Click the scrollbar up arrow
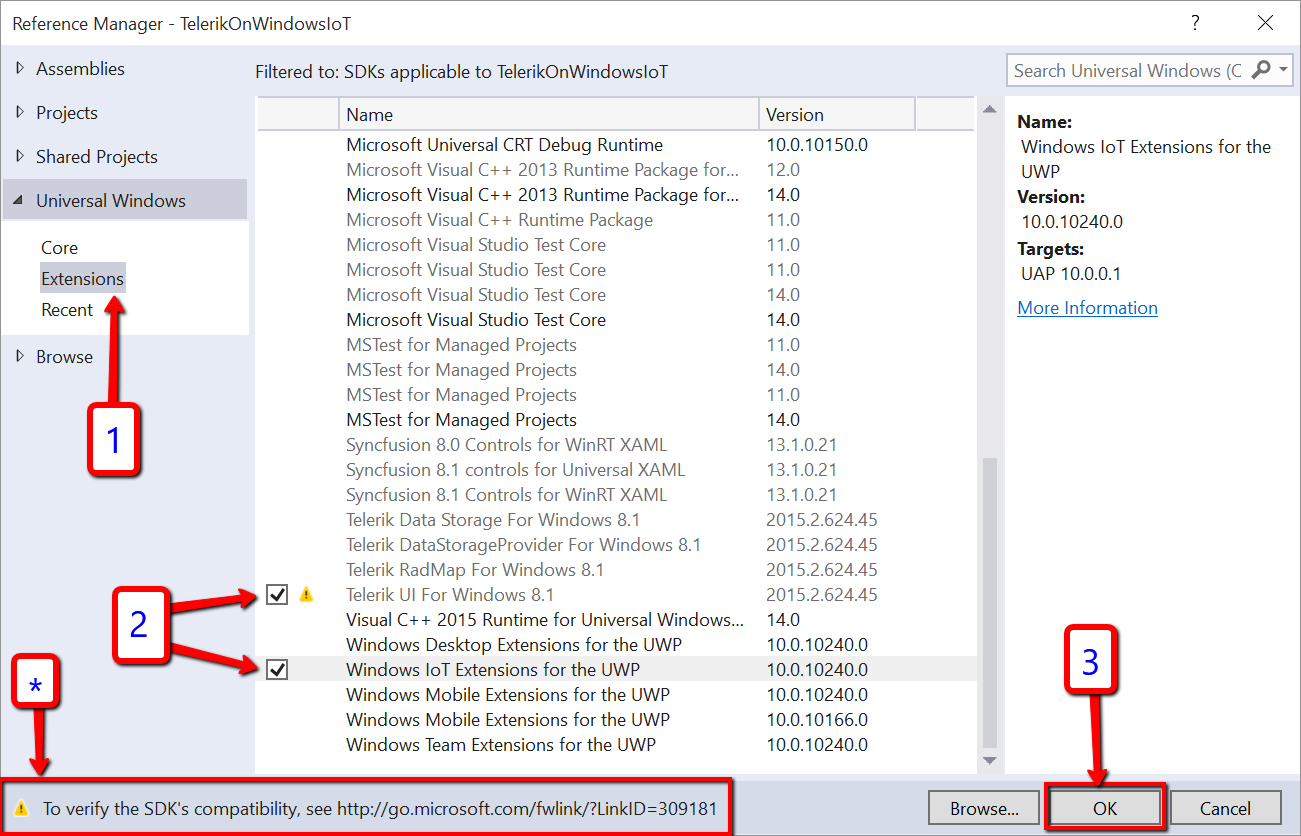The height and width of the screenshot is (836, 1301). pos(989,109)
